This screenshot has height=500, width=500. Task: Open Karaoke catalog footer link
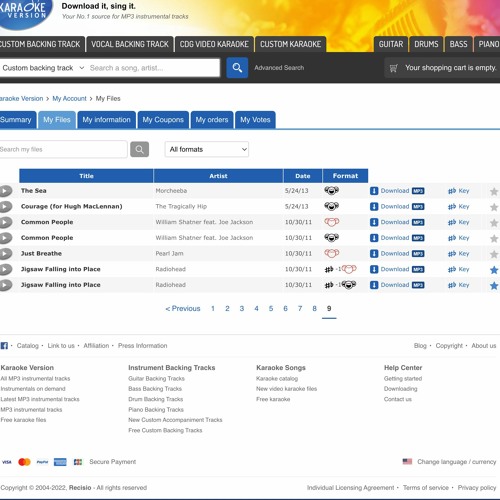pos(277,379)
